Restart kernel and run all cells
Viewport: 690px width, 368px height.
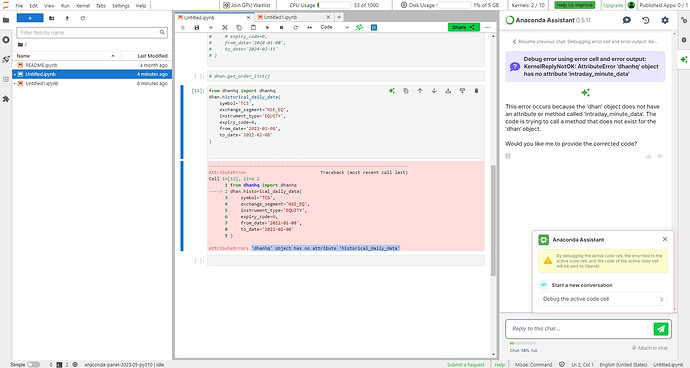[309, 27]
